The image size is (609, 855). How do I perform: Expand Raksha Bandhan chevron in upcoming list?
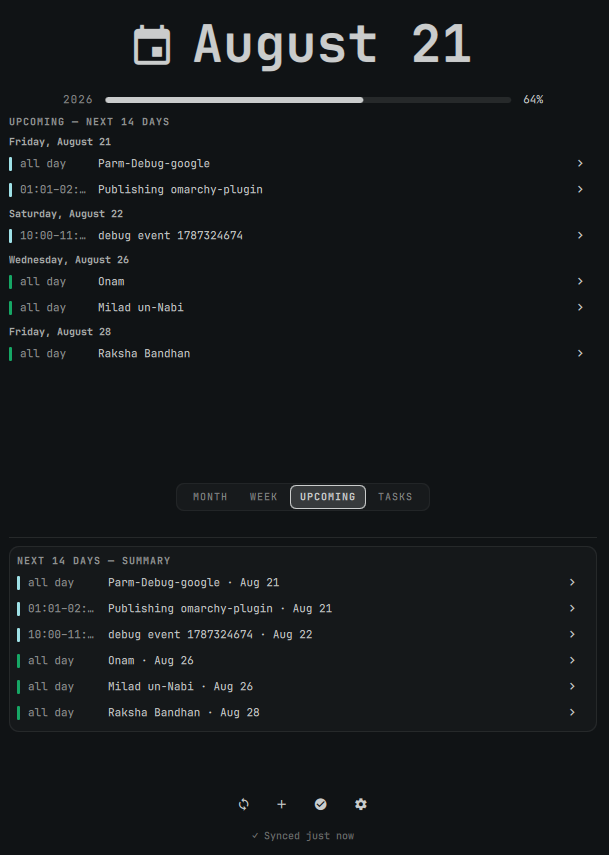[580, 353]
